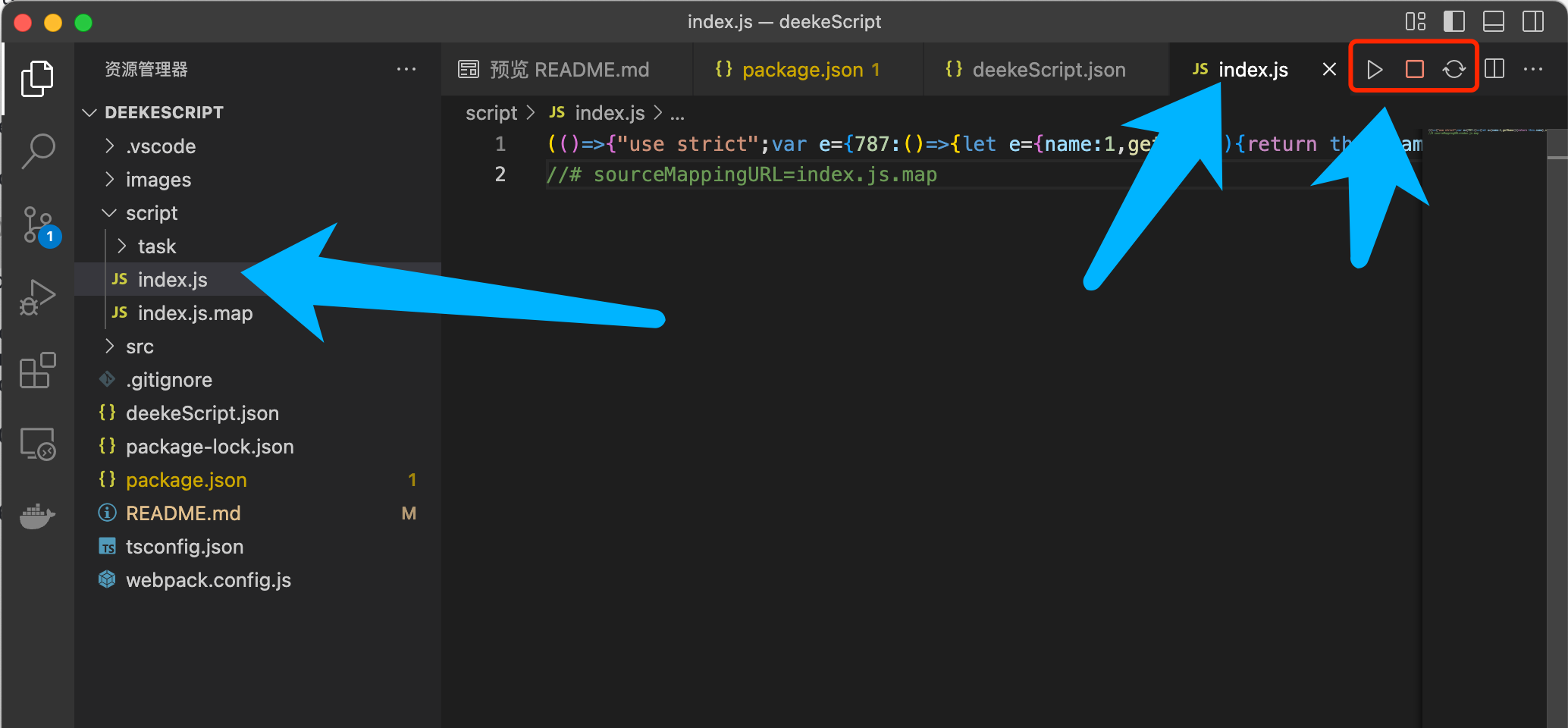1568x728 pixels.
Task: Collapse the script folder
Action: click(x=151, y=213)
